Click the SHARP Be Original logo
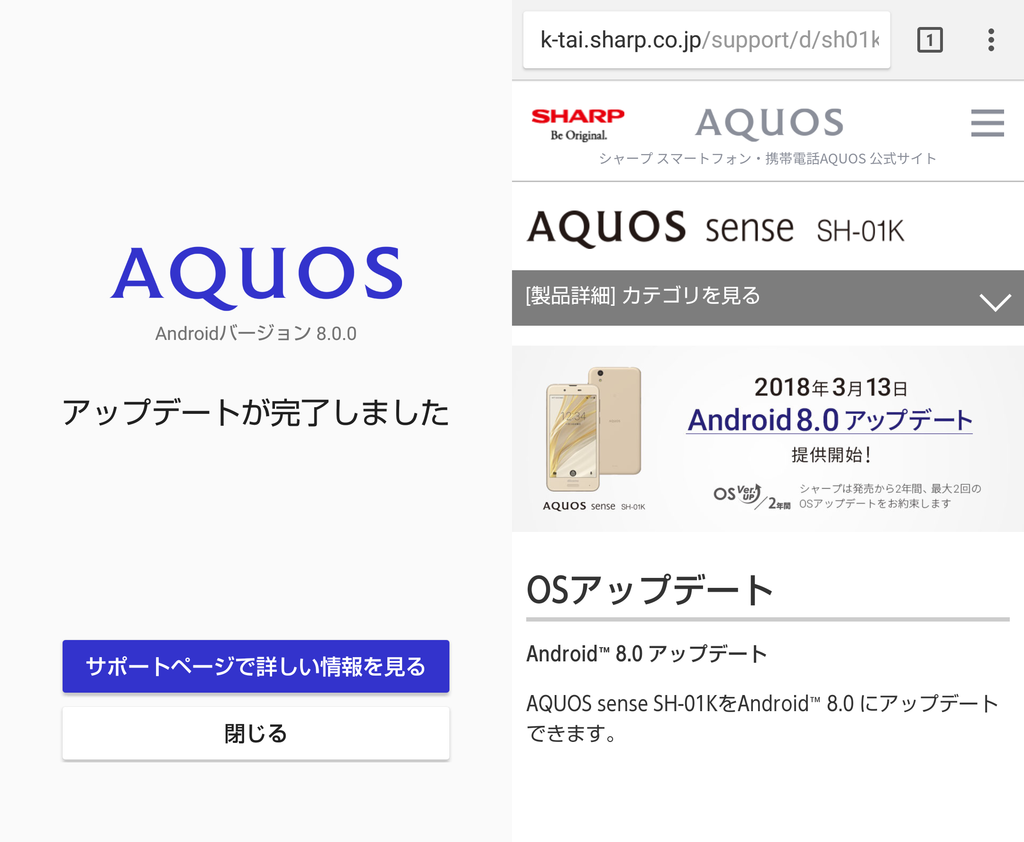Screen dimensions: 1024x842 click(x=578, y=124)
